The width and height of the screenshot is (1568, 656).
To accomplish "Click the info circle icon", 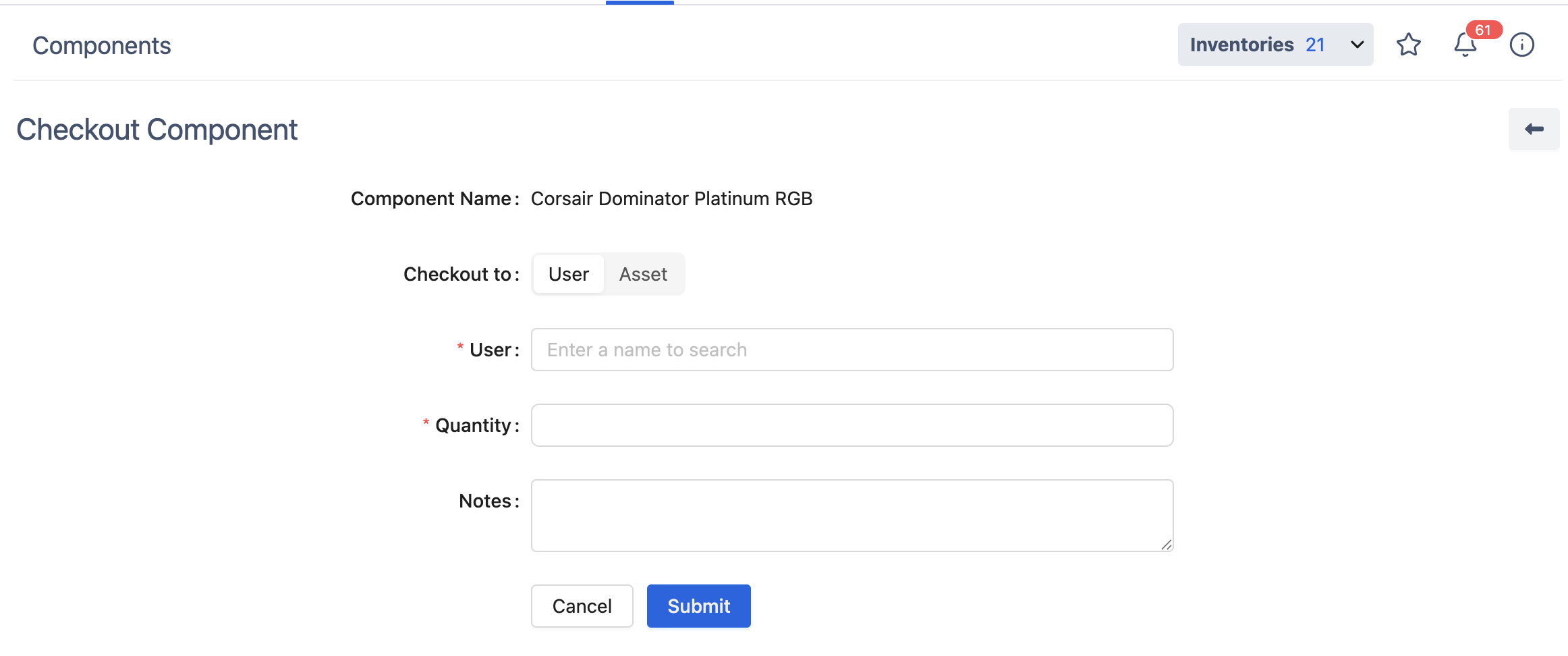I will click(1521, 45).
